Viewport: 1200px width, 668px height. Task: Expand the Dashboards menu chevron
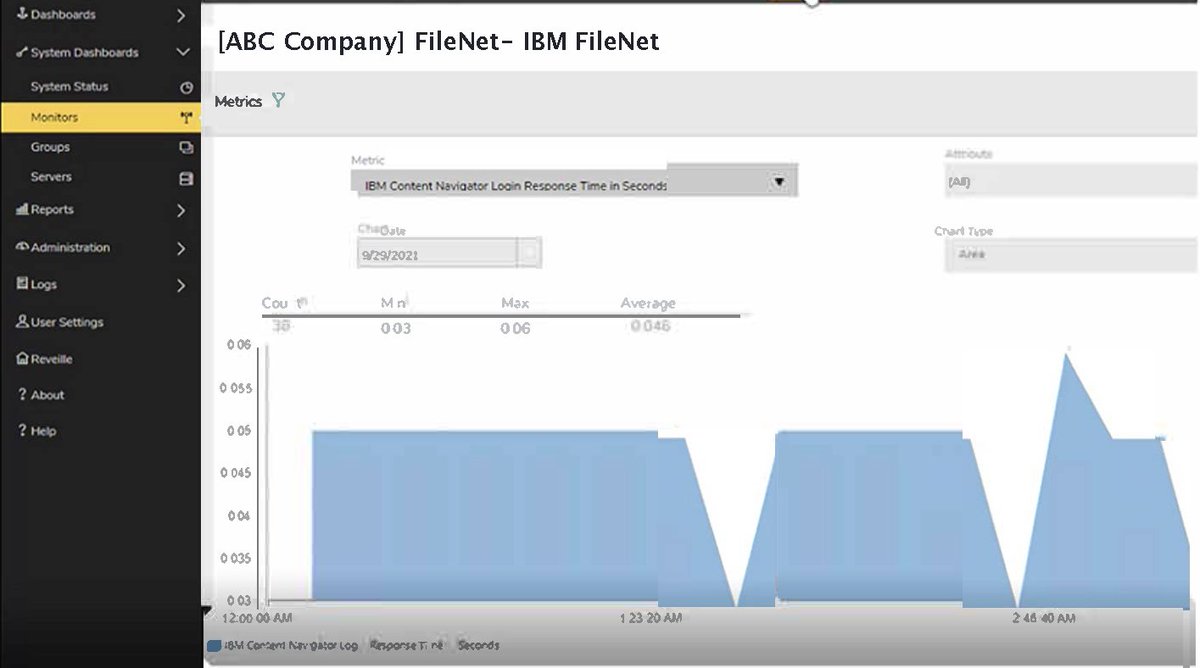coord(181,15)
